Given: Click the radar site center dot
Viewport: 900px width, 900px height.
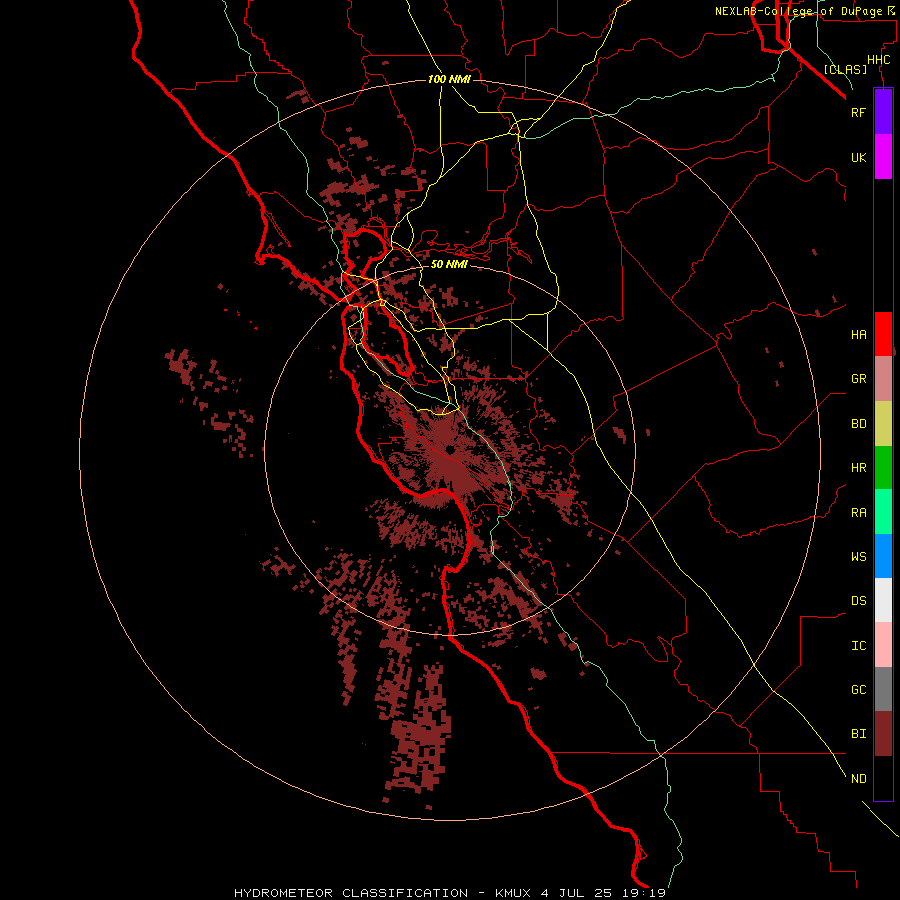Looking at the screenshot, I should point(449,449).
